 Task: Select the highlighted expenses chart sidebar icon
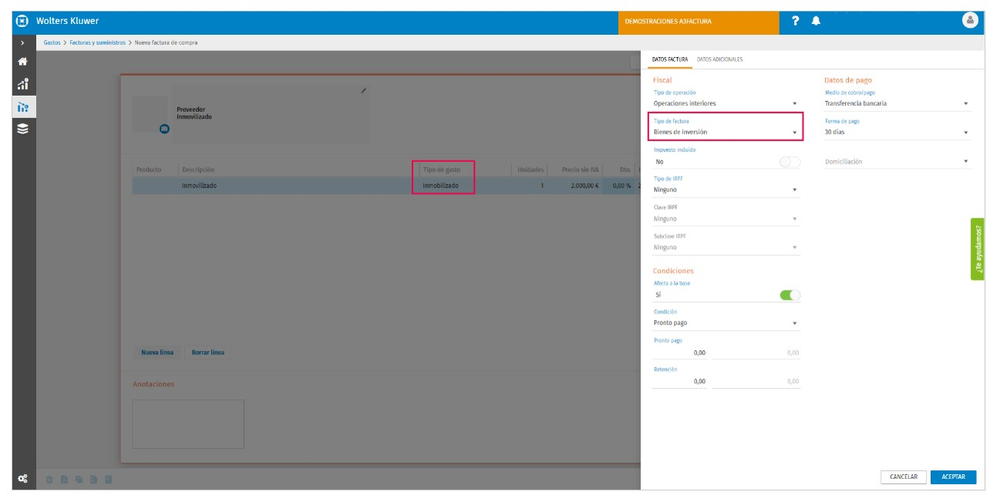[23, 107]
